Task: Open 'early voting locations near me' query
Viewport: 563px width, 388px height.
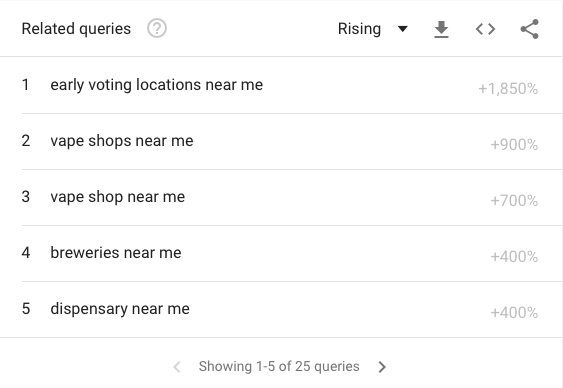Action: (x=157, y=85)
